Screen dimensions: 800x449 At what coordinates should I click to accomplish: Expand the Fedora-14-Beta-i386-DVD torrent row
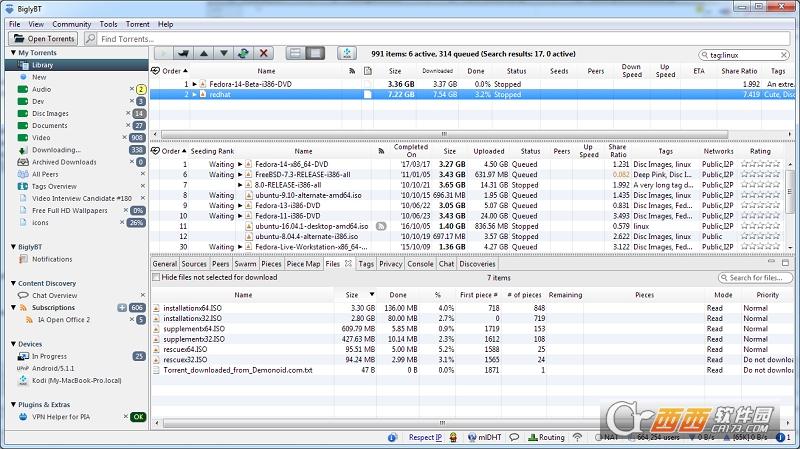click(x=194, y=84)
